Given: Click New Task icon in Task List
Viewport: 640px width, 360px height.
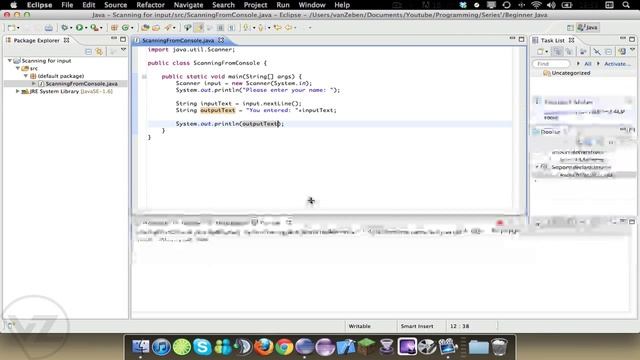Looking at the screenshot, I should click(540, 51).
